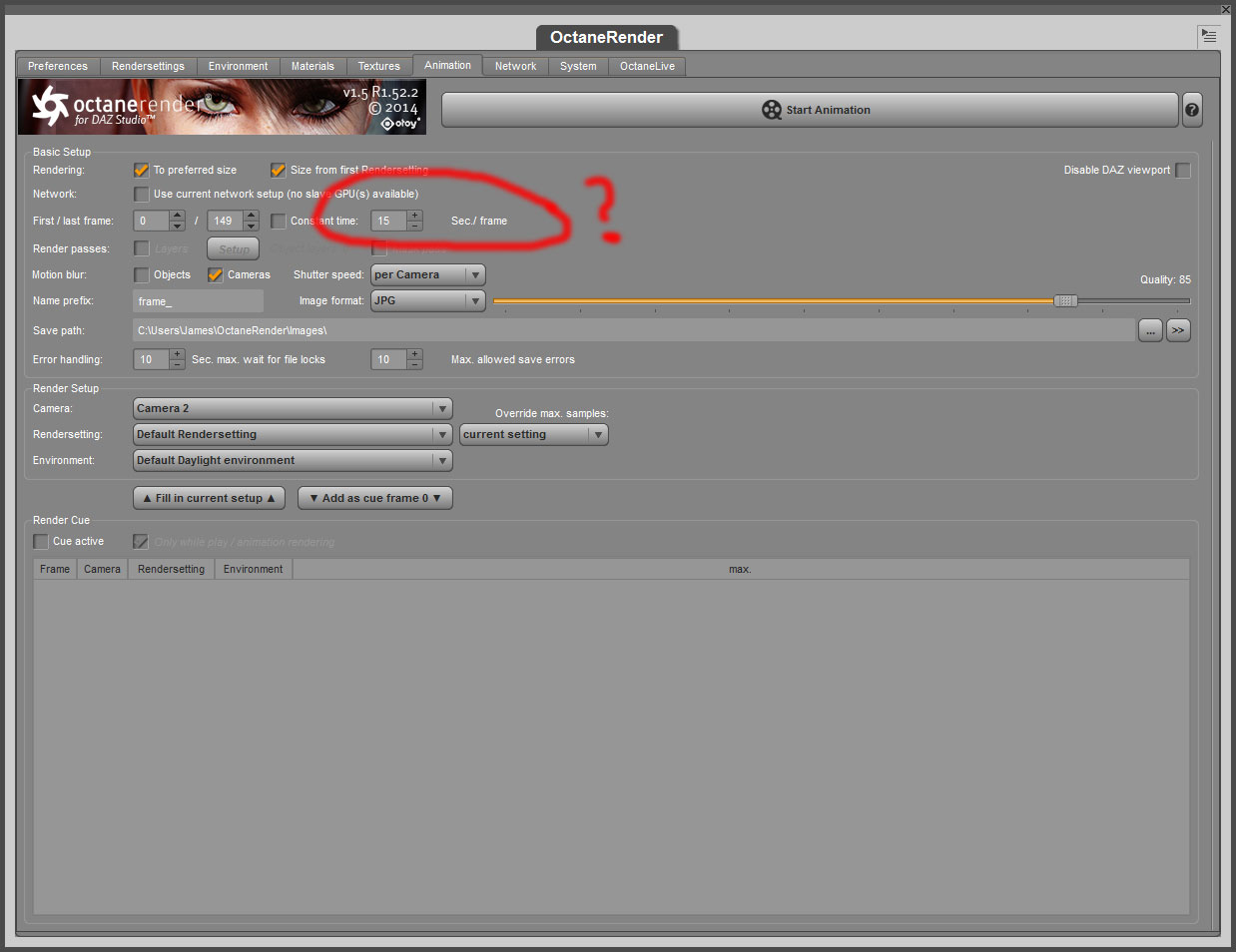Increase first frame value with up arrow

[178, 216]
